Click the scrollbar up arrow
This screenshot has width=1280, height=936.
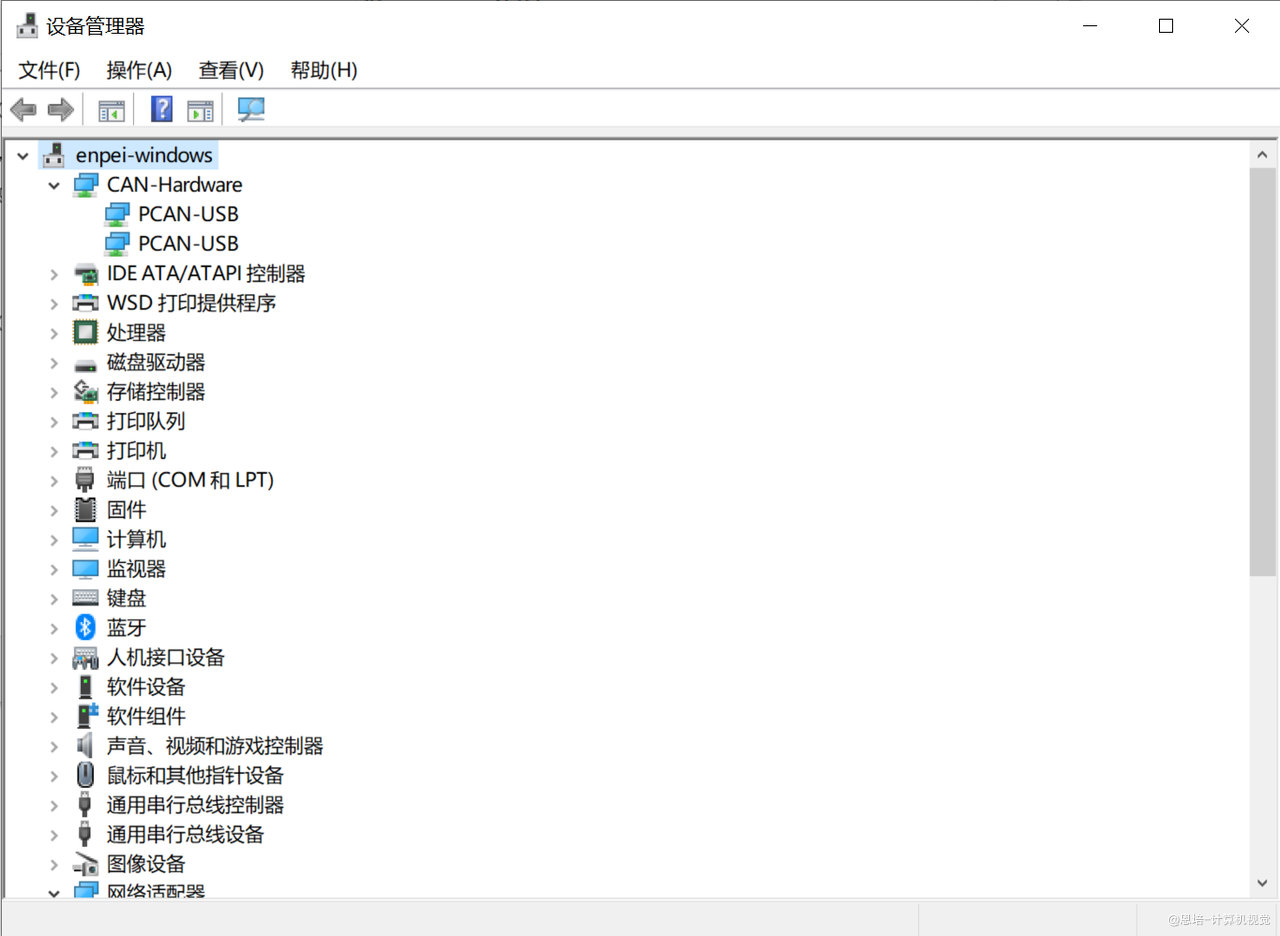click(x=1262, y=156)
